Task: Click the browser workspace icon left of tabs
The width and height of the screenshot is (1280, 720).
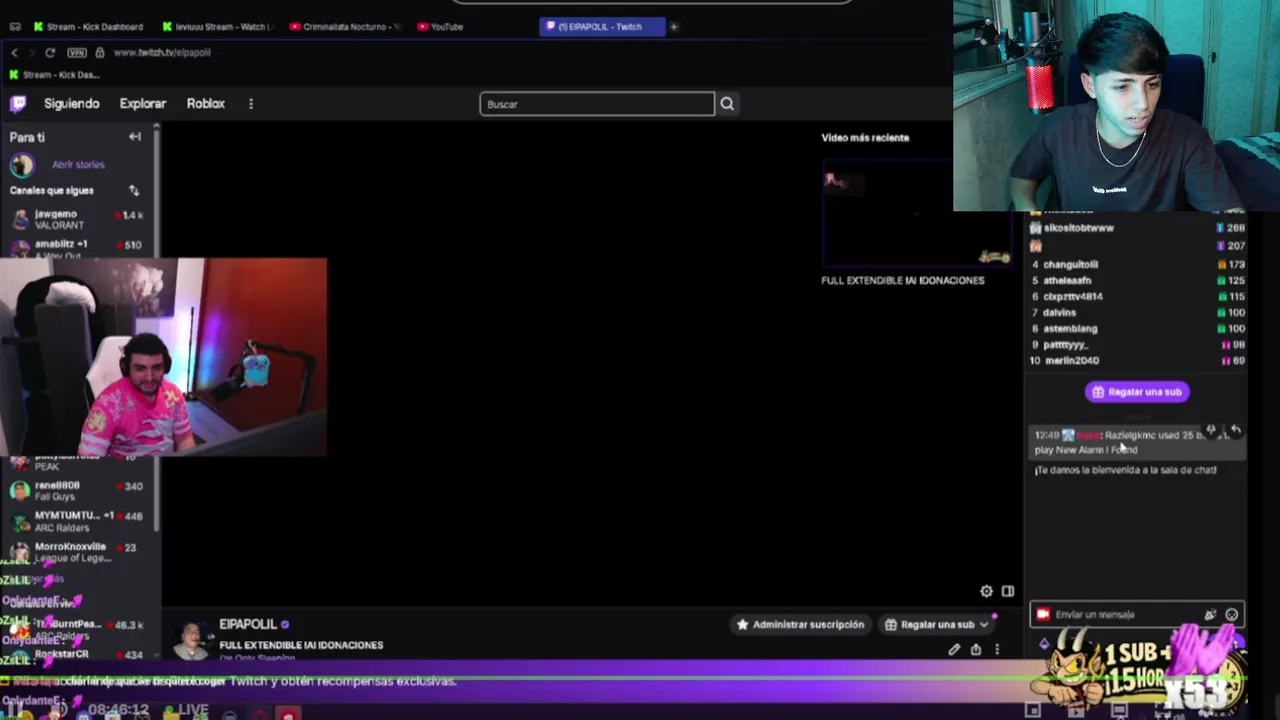Action: pyautogui.click(x=14, y=27)
